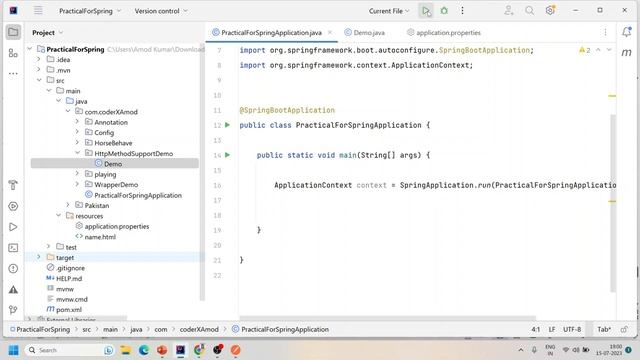Viewport: 640px width, 360px height.
Task: Open the Services tool window
Action: [13, 206]
